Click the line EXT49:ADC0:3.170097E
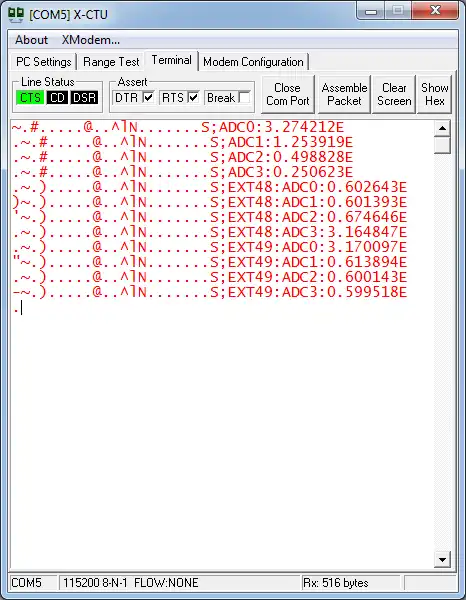Image resolution: width=466 pixels, height=600 pixels. tap(209, 247)
